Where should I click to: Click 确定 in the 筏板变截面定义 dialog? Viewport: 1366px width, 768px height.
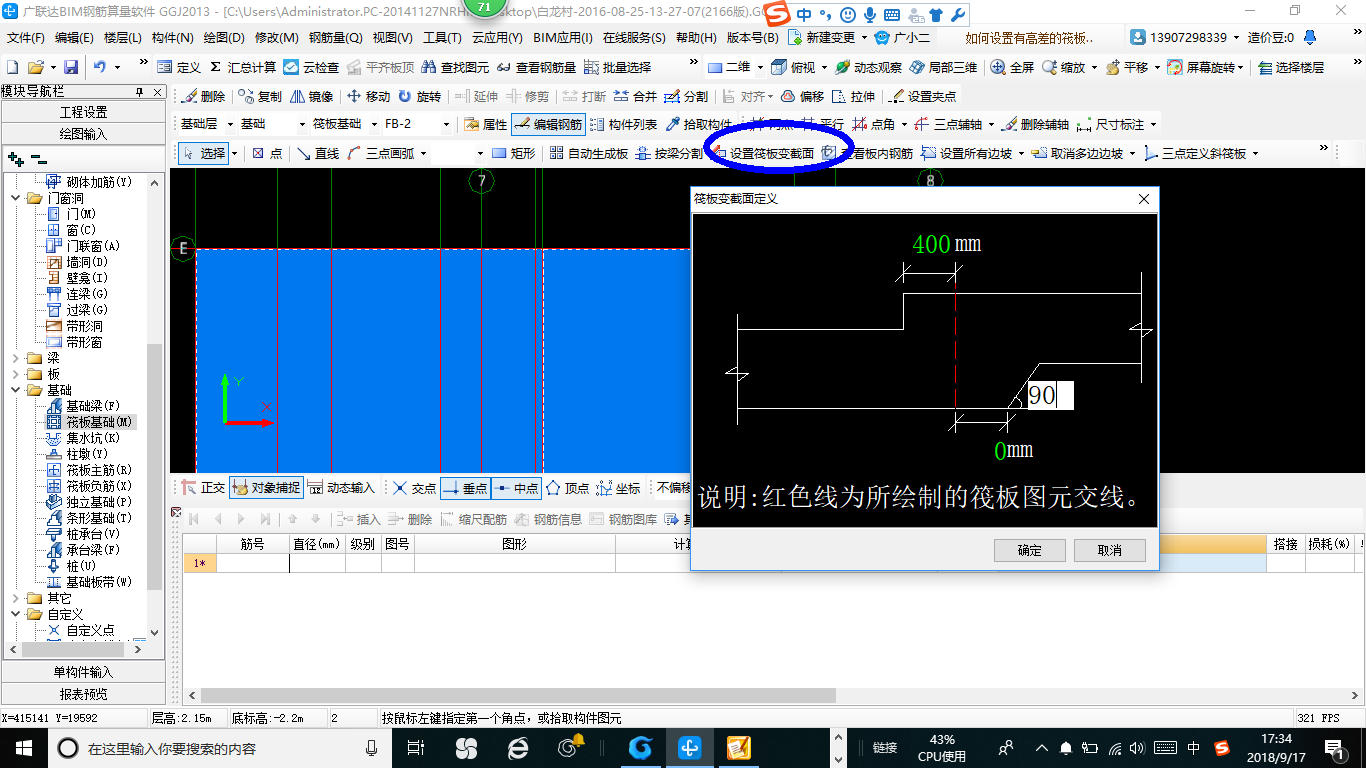click(x=1030, y=550)
